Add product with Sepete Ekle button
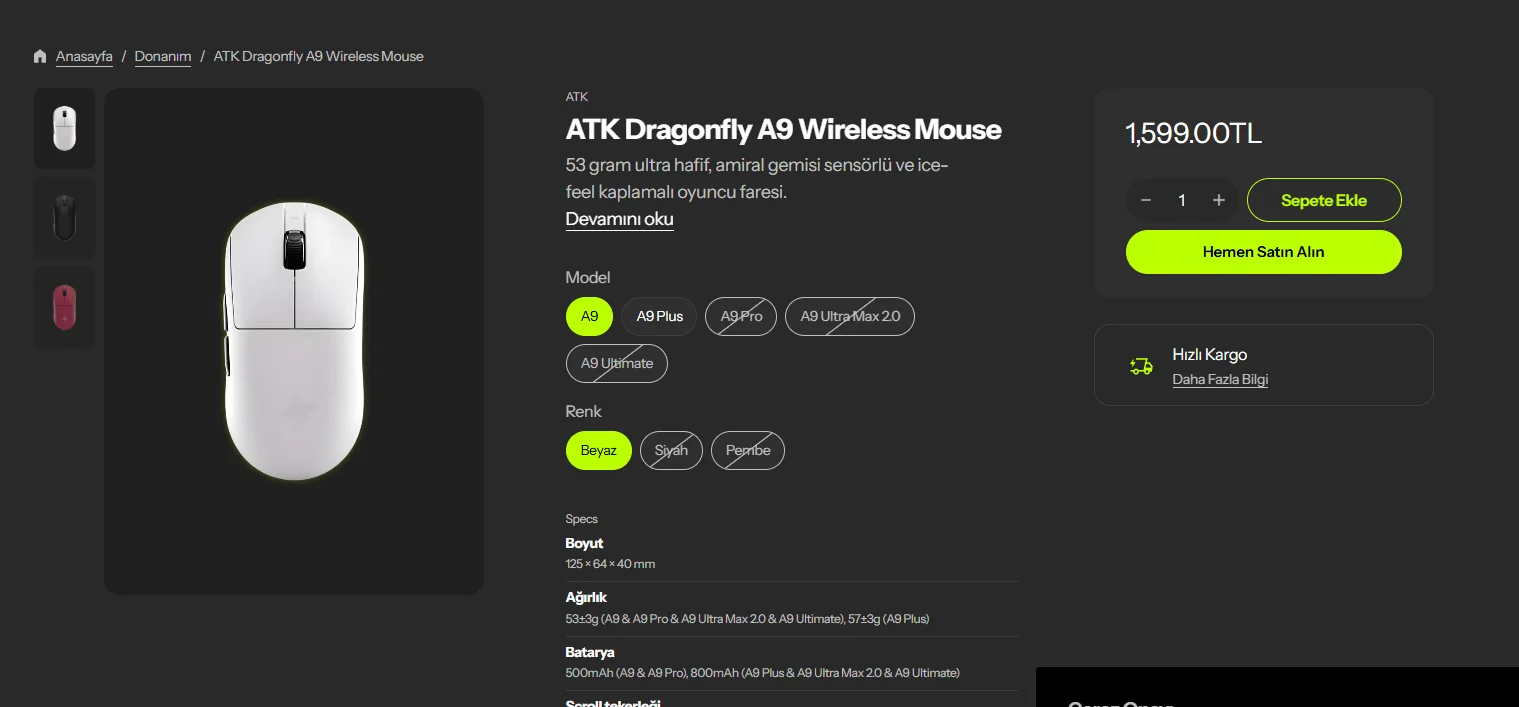 coord(1324,200)
